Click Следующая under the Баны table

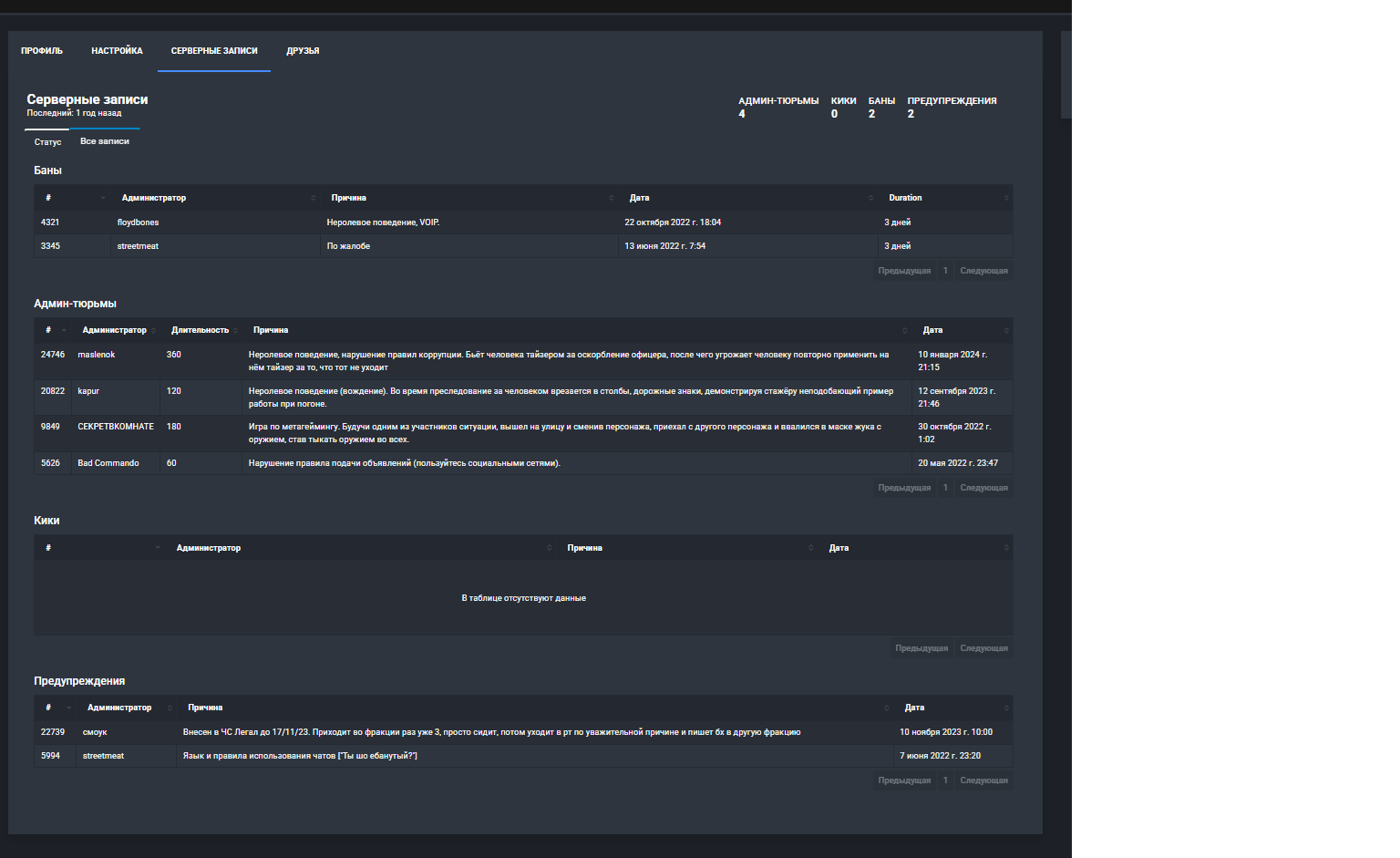[983, 271]
